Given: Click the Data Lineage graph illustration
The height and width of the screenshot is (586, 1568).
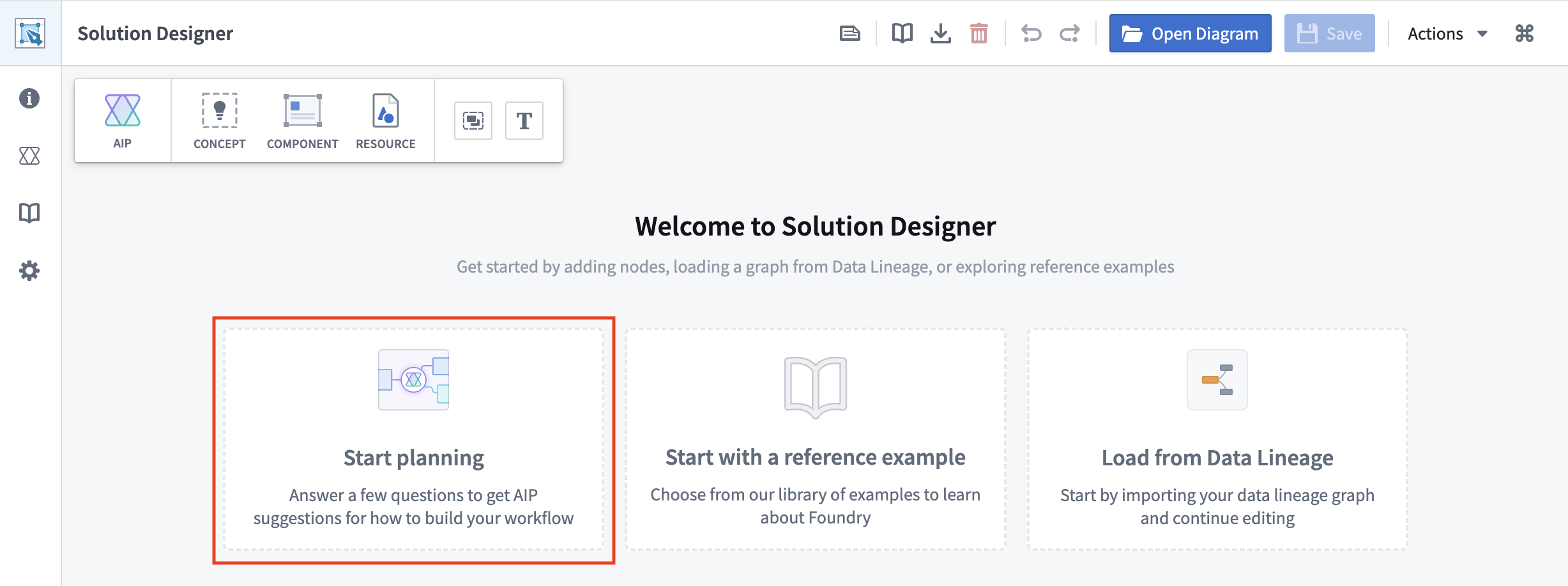Looking at the screenshot, I should 1217,380.
